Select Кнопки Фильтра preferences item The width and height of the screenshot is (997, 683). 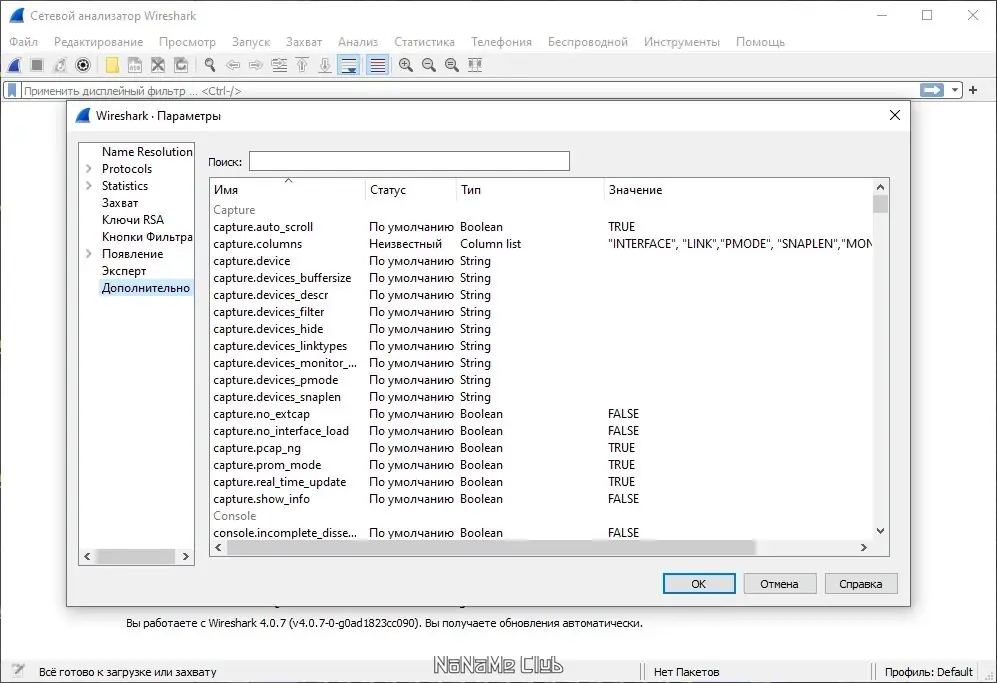coord(147,237)
